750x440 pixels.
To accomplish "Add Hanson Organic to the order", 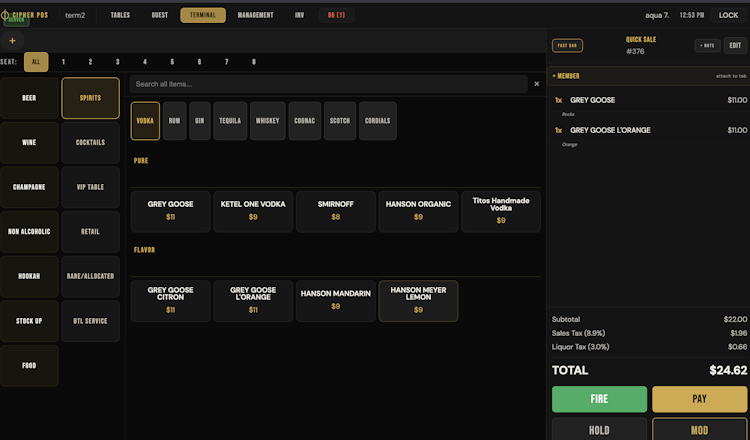I will click(x=419, y=211).
